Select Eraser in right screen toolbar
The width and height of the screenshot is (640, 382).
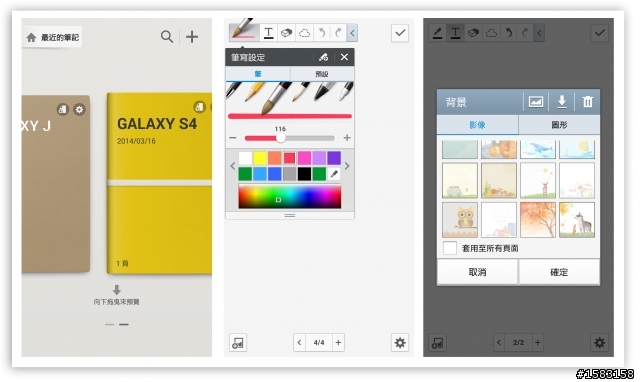473,33
